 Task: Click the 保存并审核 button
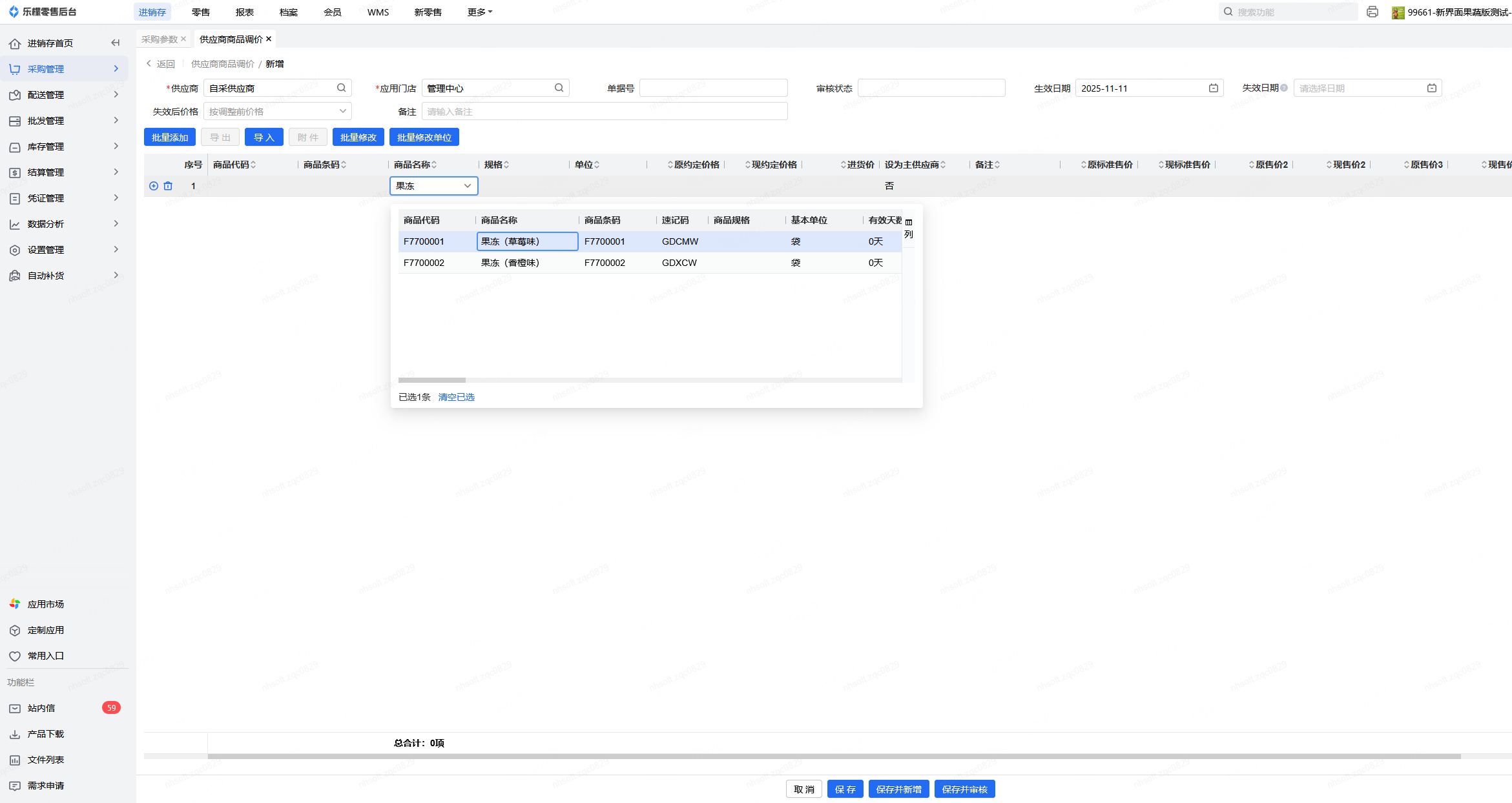click(964, 789)
